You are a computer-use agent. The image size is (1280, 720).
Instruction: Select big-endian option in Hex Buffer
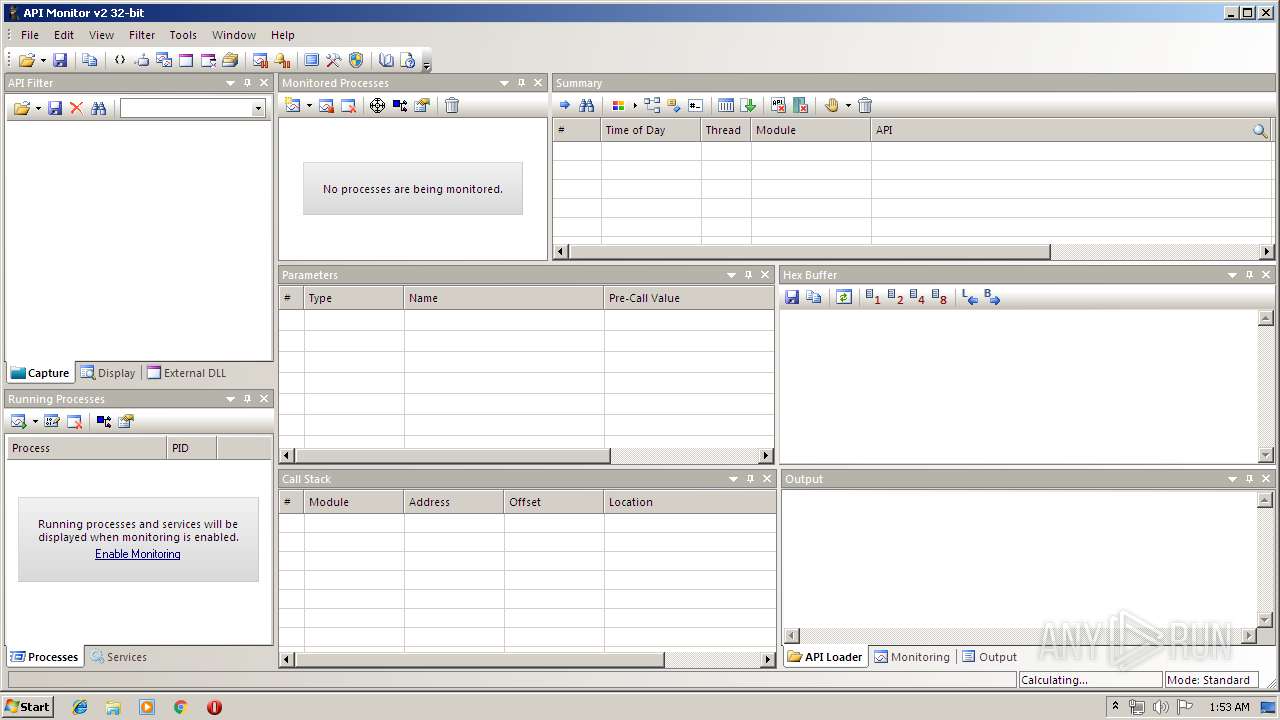tap(992, 297)
